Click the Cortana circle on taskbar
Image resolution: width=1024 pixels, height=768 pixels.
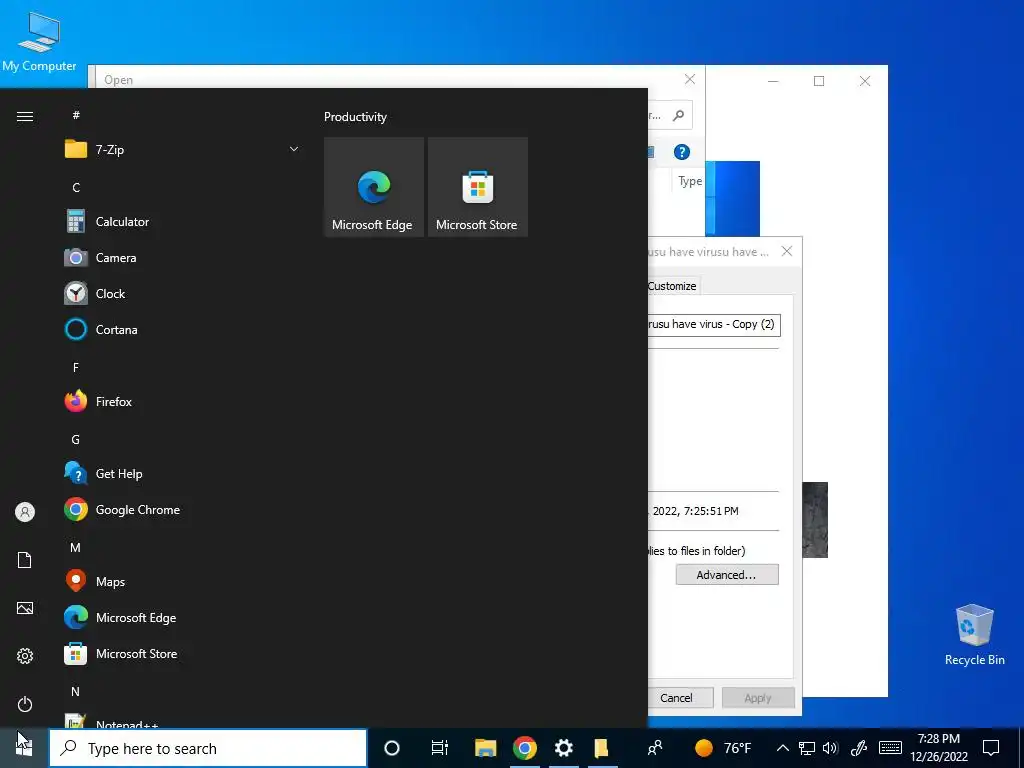pyautogui.click(x=392, y=748)
